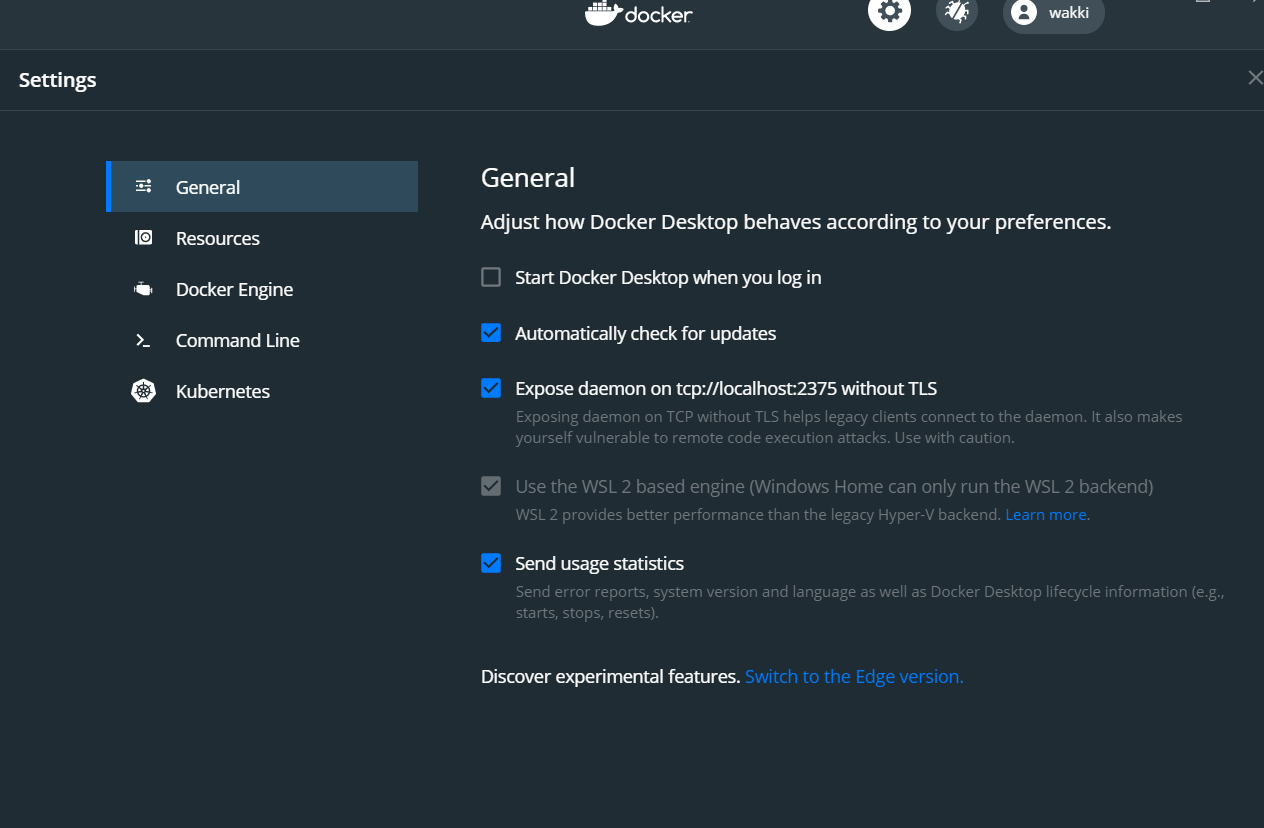Click the disabled WSL 2 based engine checkbox

[491, 487]
